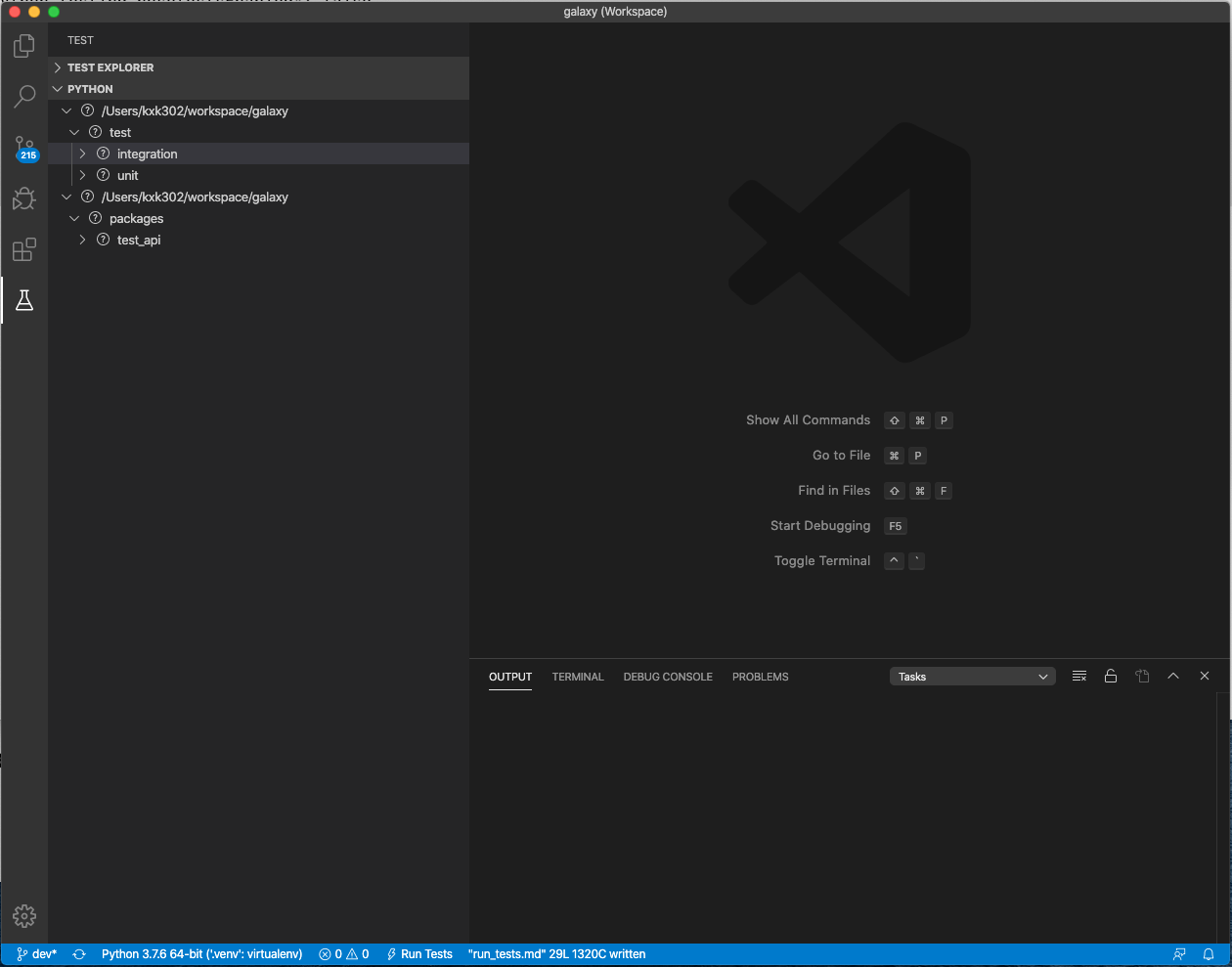Open output in an editor window
This screenshot has width=1232, height=967.
(x=1141, y=676)
